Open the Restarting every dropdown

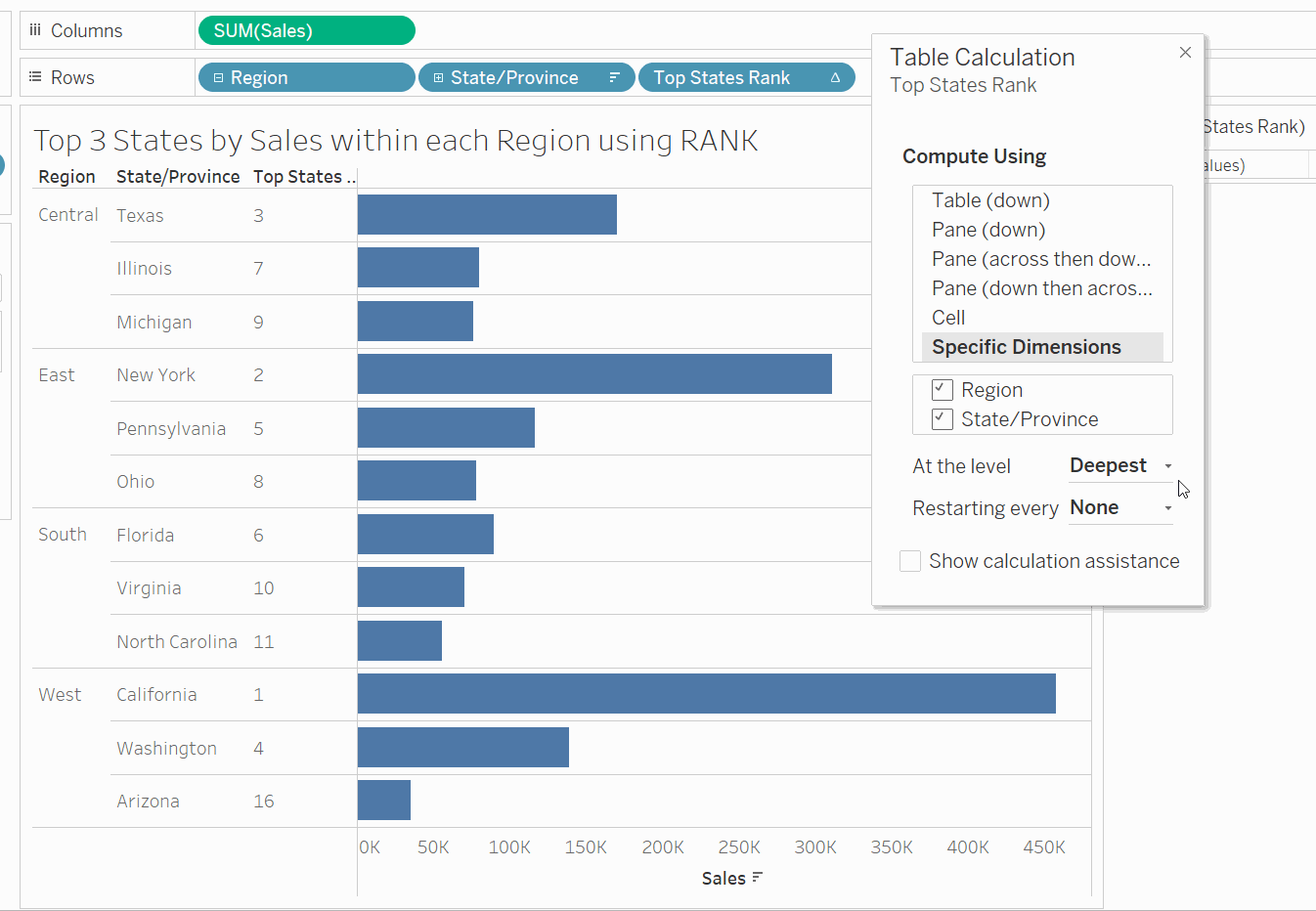tap(1120, 508)
